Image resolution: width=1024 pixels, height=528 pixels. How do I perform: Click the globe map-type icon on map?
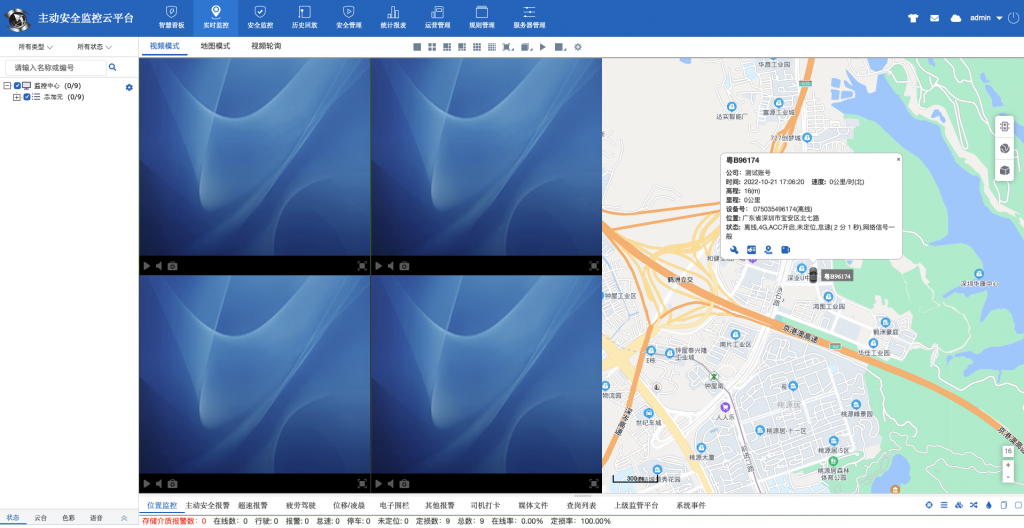point(1004,148)
